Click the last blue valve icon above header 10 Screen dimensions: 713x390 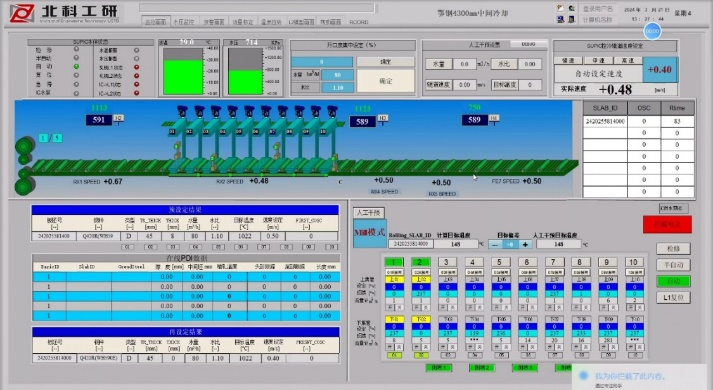tap(332, 110)
